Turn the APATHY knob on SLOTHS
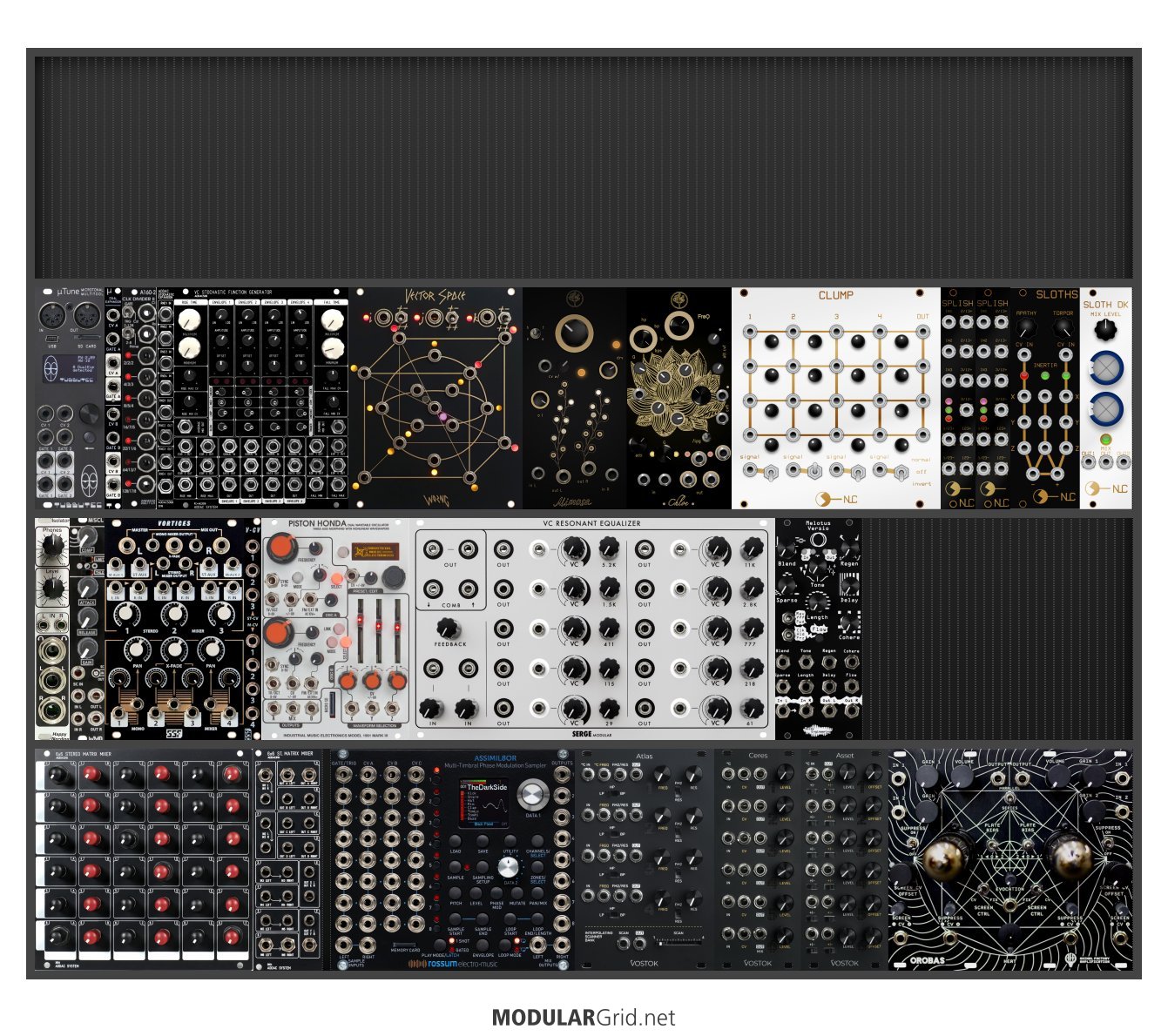The height and width of the screenshot is (1036, 1168). pos(1027,327)
